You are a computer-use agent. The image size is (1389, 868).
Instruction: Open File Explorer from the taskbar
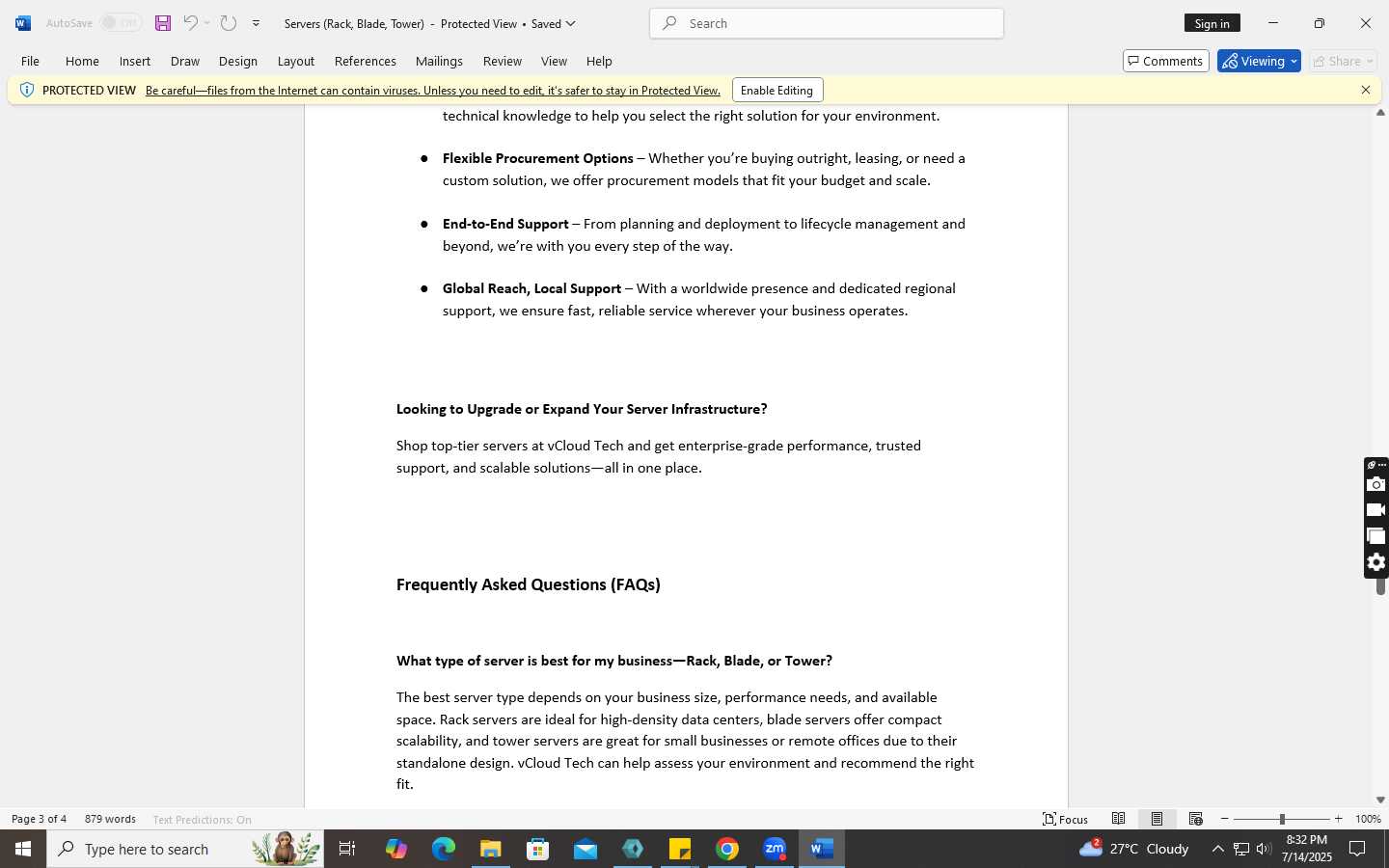(x=491, y=849)
